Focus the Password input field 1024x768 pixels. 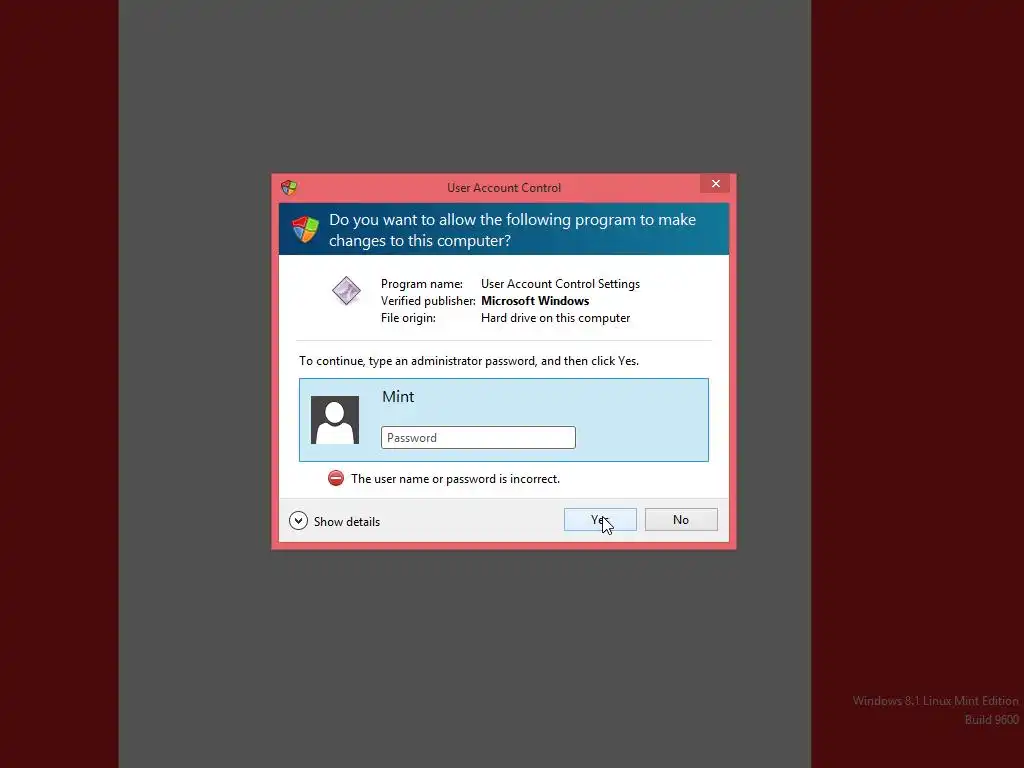(x=478, y=438)
